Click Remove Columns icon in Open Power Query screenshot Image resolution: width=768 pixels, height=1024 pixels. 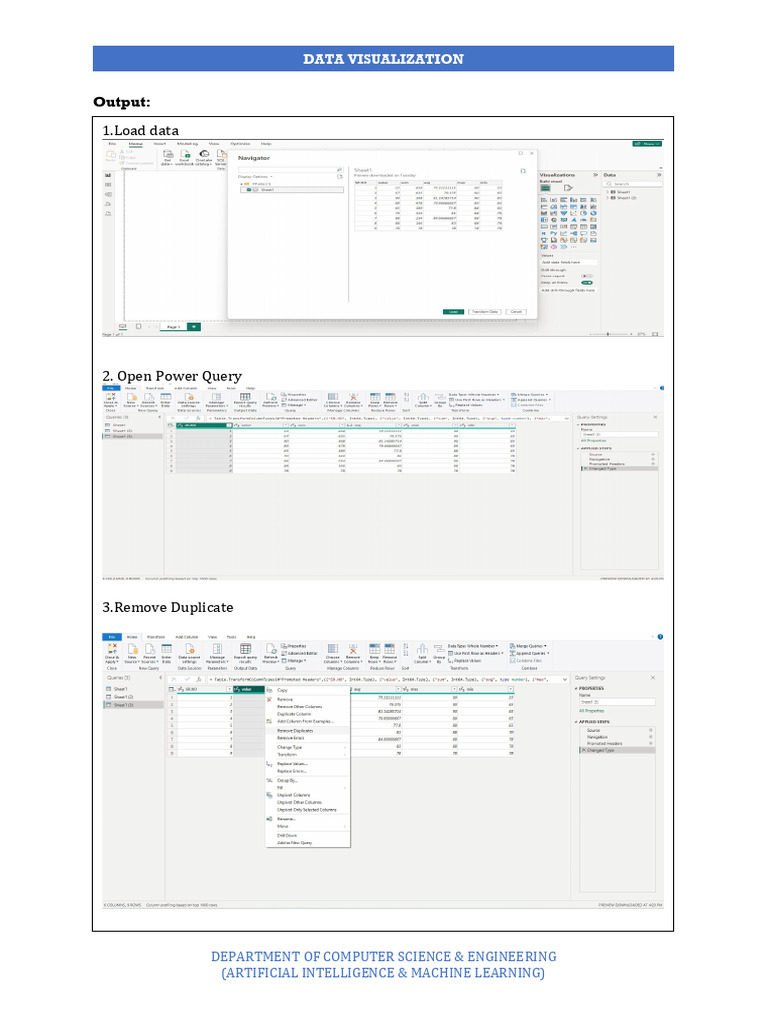353,396
